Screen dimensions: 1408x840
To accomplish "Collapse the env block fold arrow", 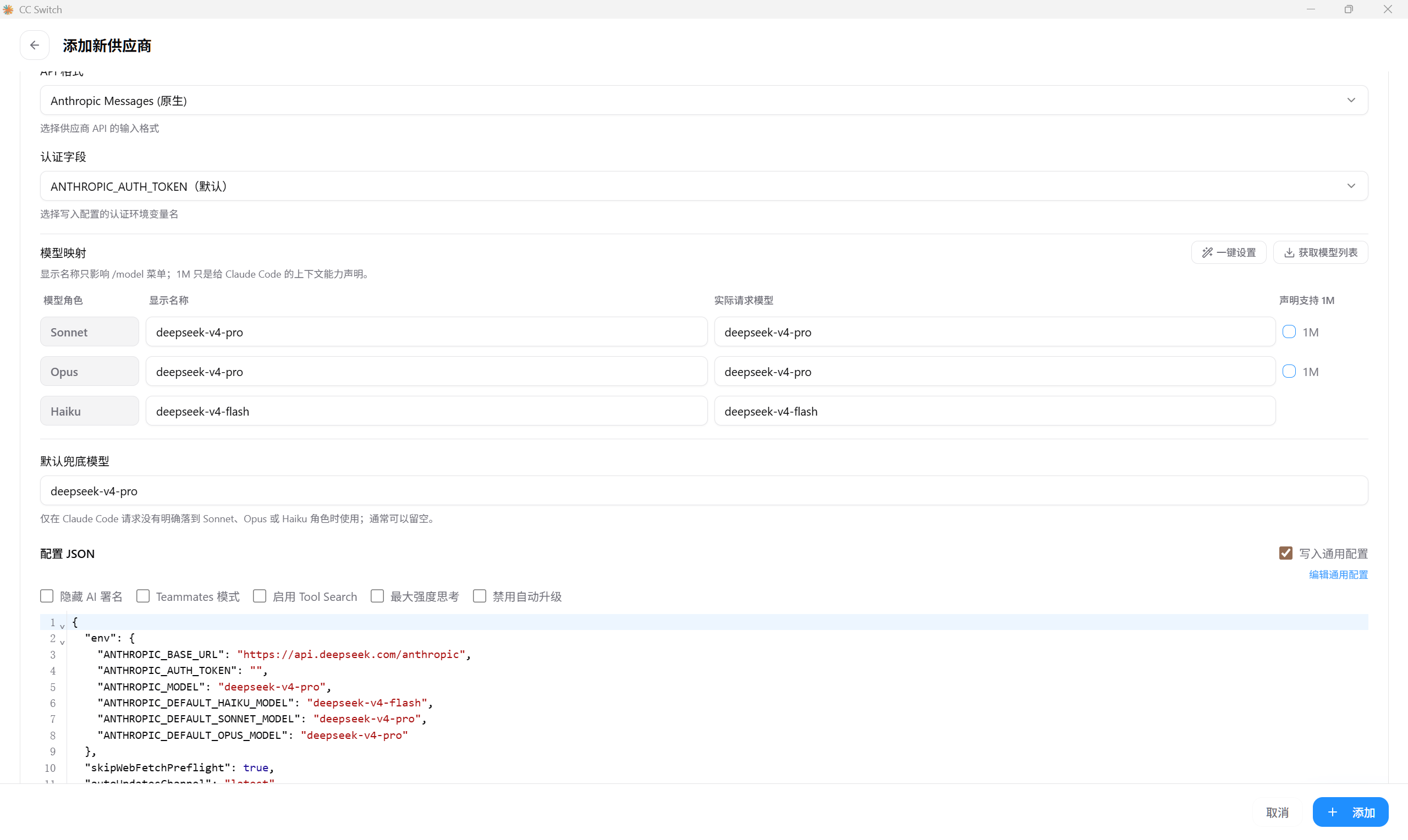I will pyautogui.click(x=62, y=642).
